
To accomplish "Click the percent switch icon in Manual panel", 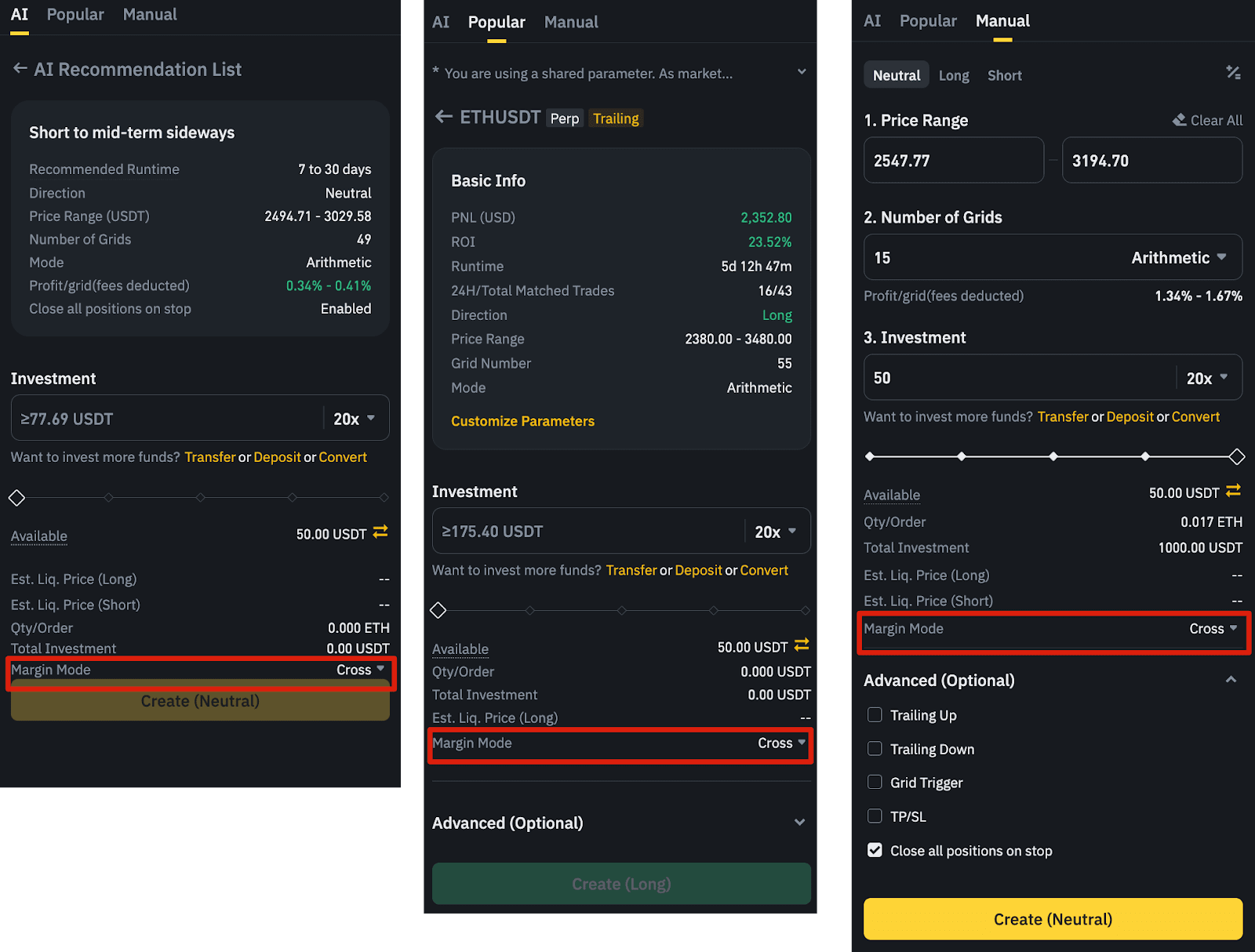I will [1233, 73].
